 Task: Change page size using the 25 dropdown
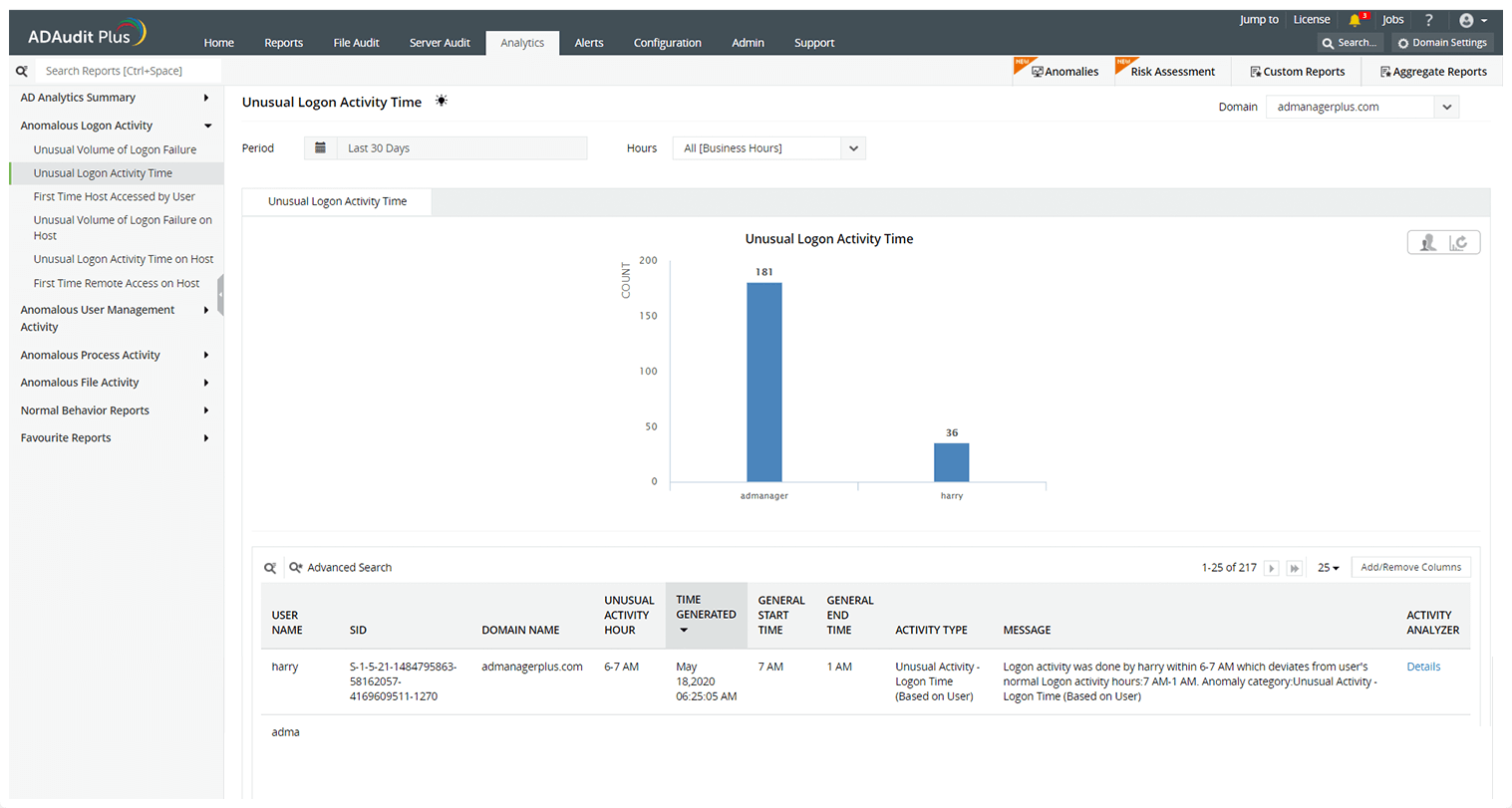1328,567
